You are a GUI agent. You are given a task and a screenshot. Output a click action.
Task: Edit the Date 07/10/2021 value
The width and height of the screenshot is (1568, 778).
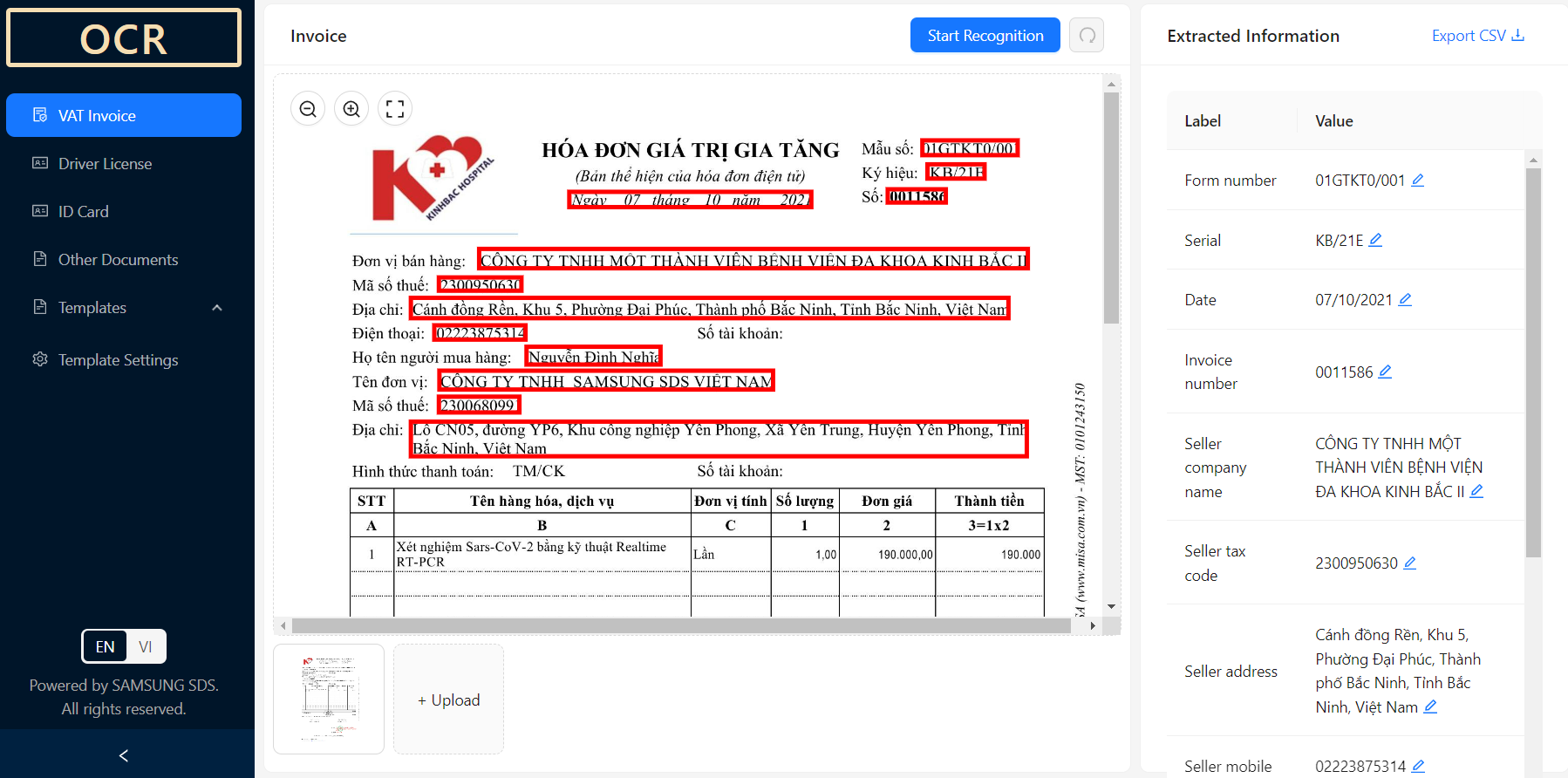pos(1405,299)
